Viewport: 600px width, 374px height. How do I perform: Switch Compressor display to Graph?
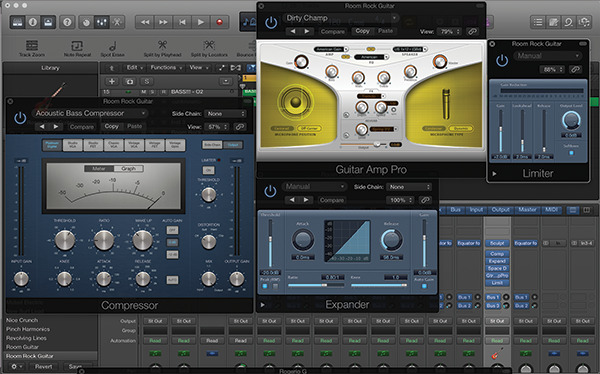pyautogui.click(x=129, y=168)
